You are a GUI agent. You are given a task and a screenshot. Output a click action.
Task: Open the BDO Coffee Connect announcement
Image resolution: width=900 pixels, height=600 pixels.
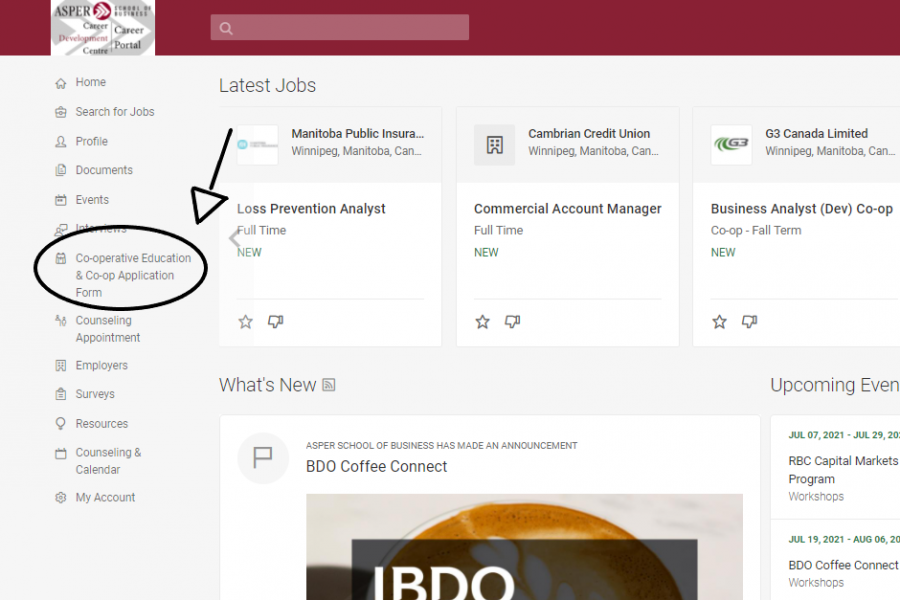click(376, 466)
